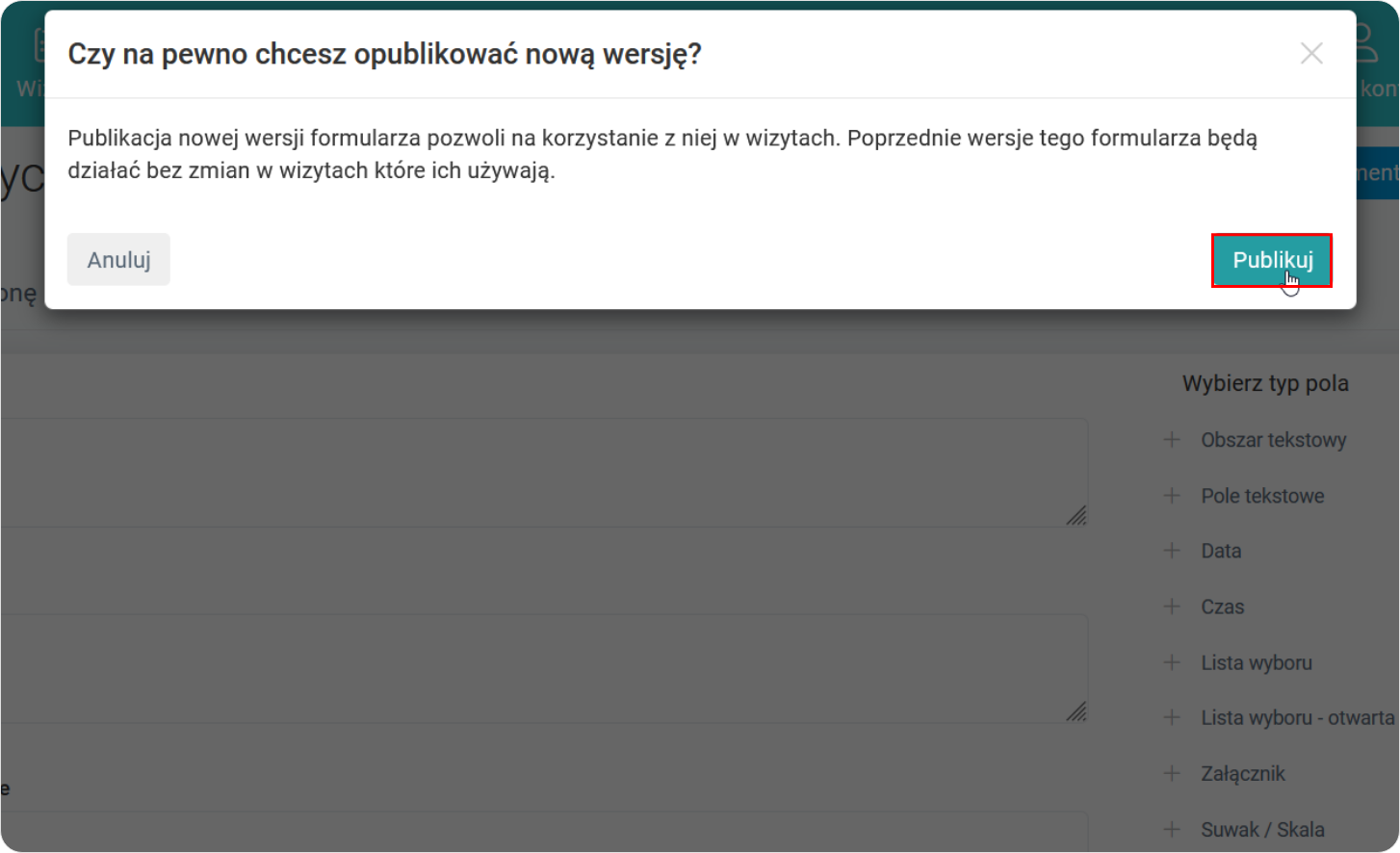Image resolution: width=1400 pixels, height=853 pixels.
Task: Select the Czas field type label
Action: coord(1222,607)
